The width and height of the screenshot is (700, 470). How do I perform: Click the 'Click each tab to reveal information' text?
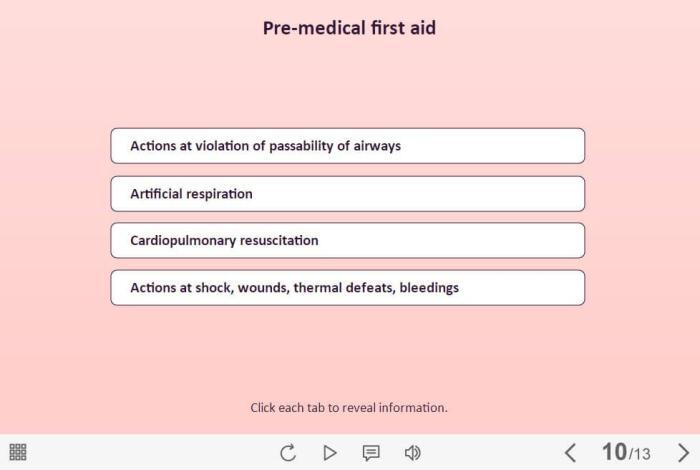[x=349, y=408]
